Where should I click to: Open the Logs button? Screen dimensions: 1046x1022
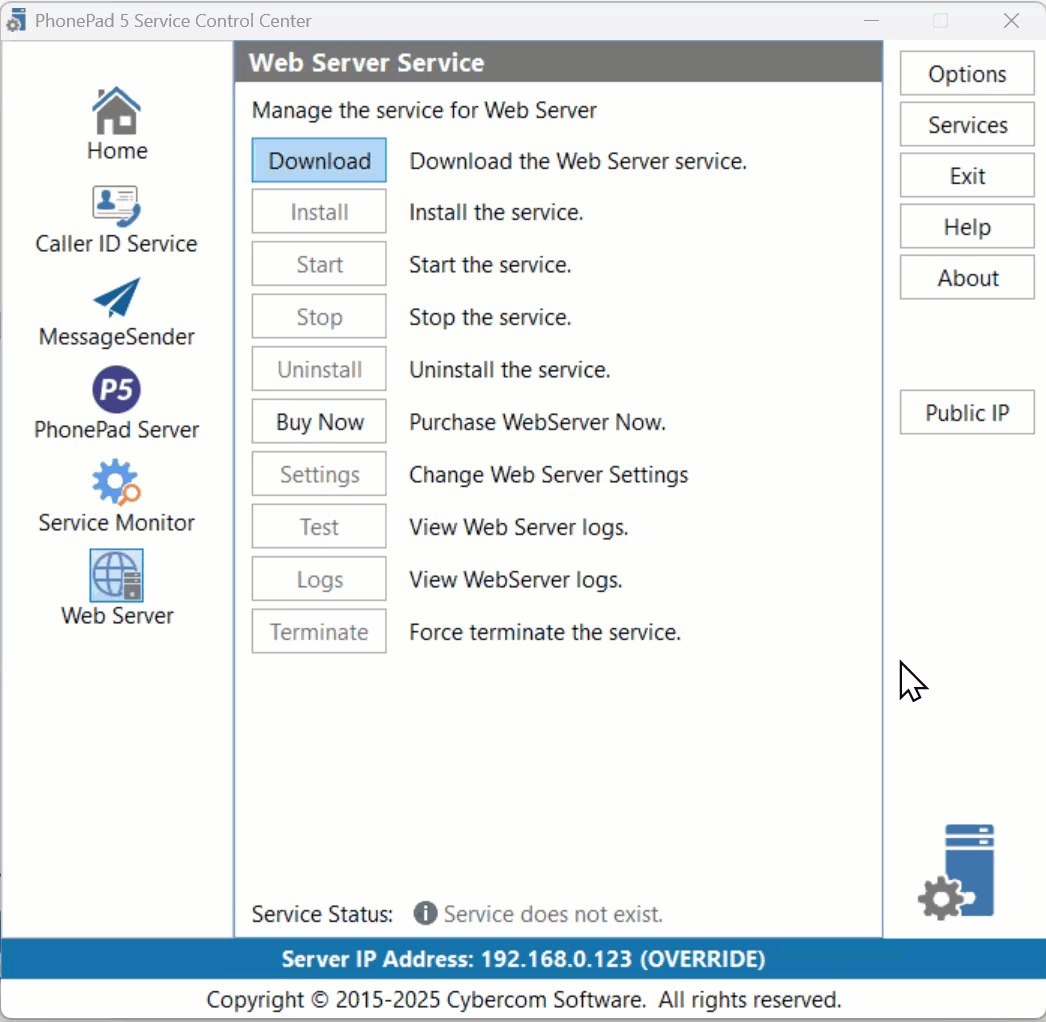tap(319, 579)
